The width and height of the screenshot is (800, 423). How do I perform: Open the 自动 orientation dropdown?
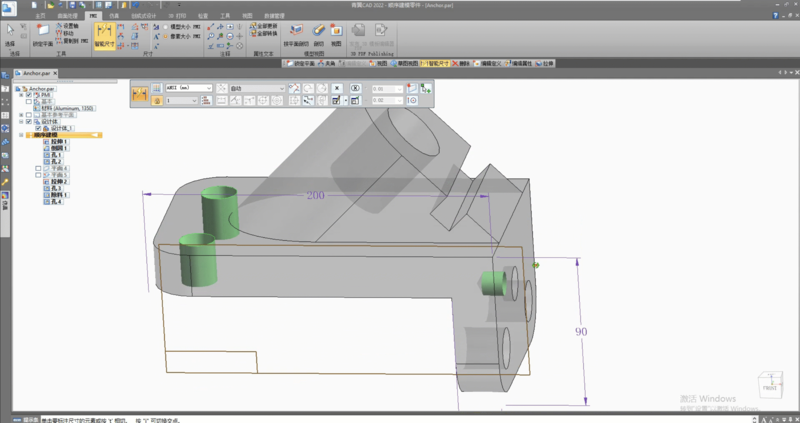[282, 88]
